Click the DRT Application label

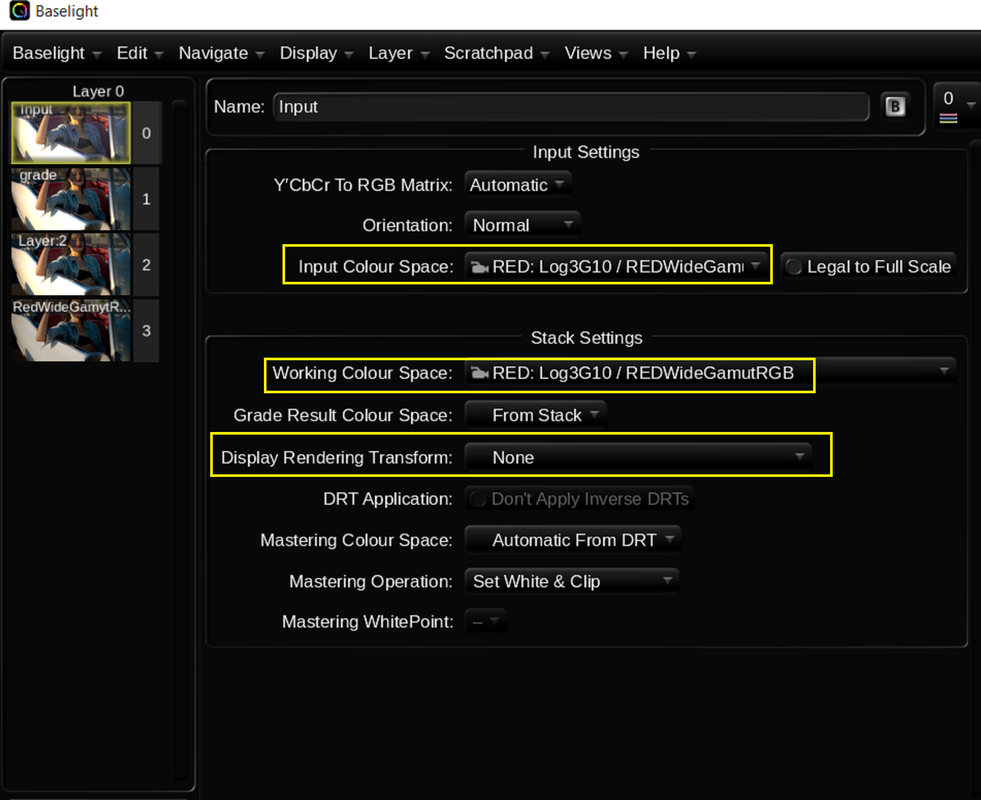(387, 499)
